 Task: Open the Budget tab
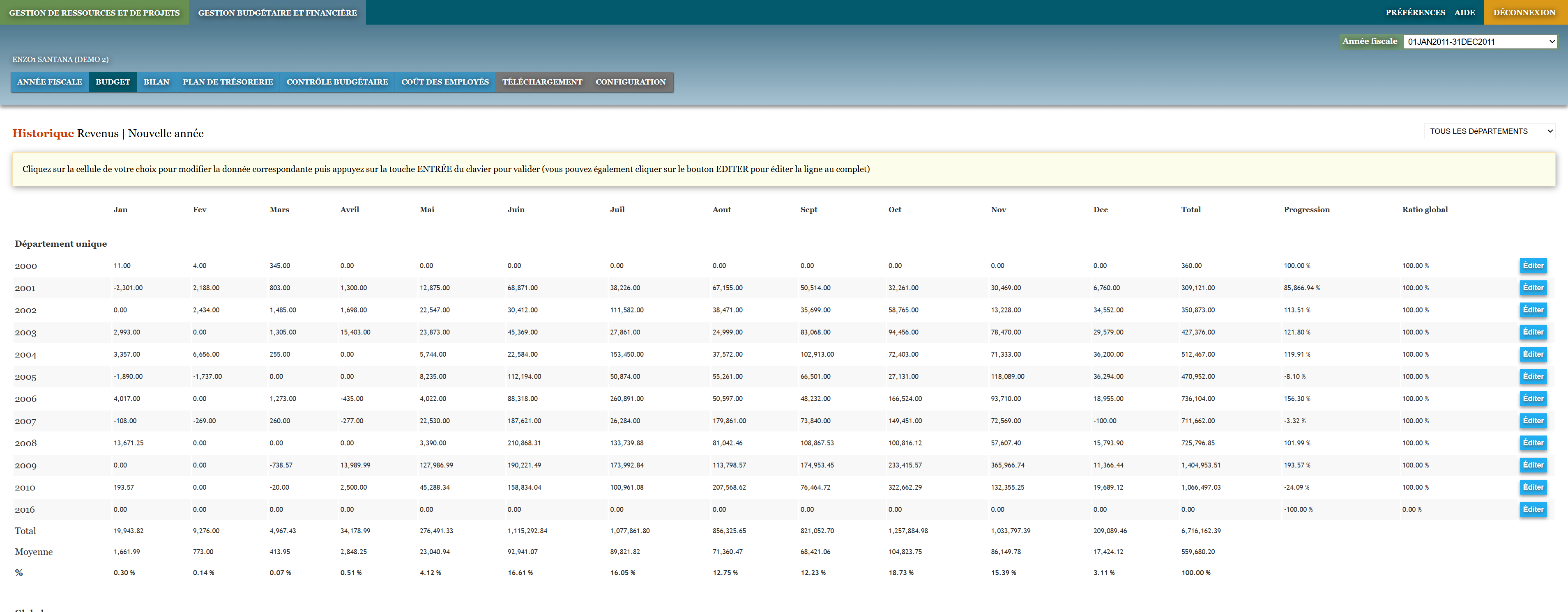coord(113,82)
